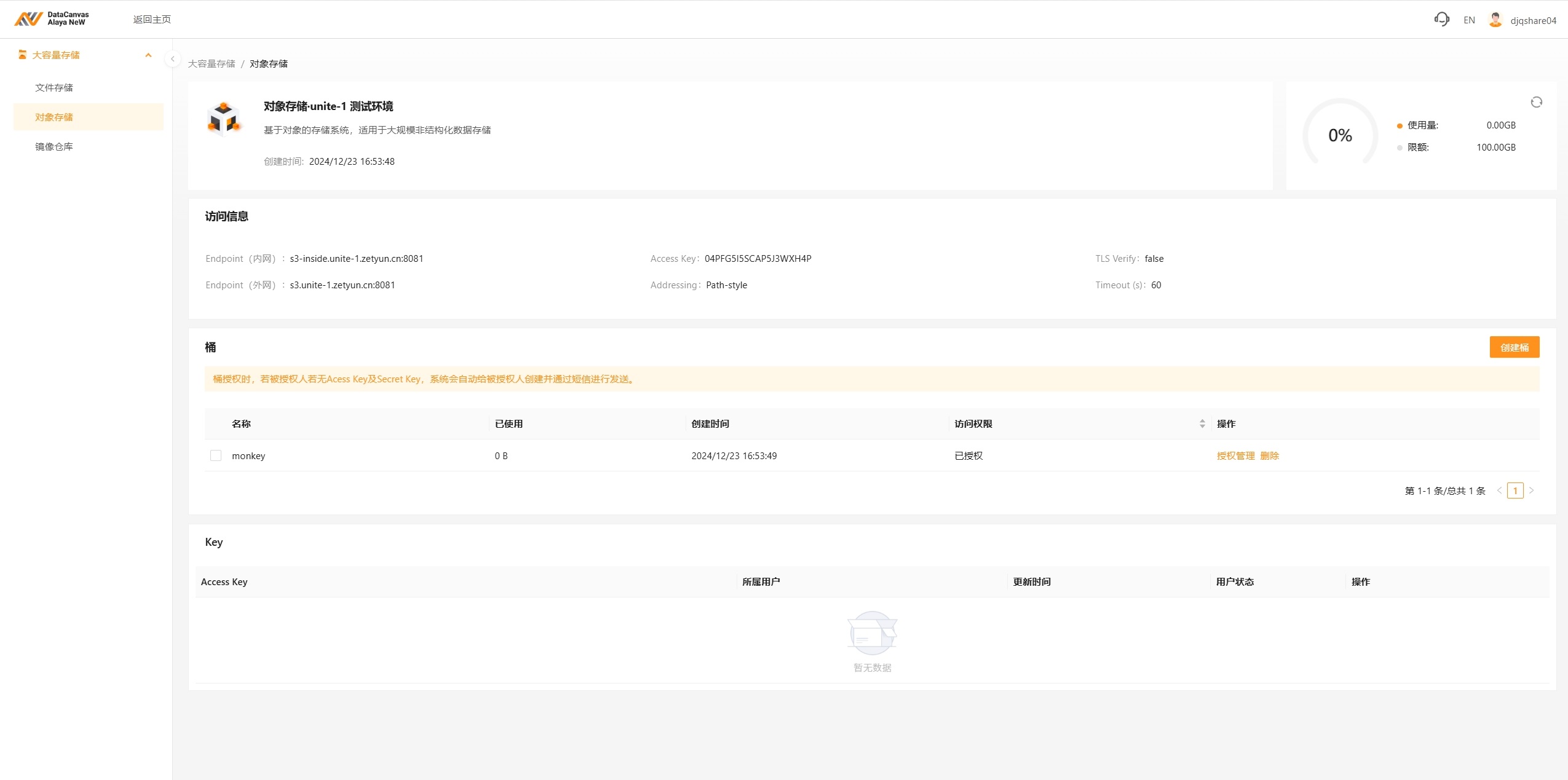Refresh storage usage with circular arrows icon
The width and height of the screenshot is (1568, 780).
pyautogui.click(x=1536, y=102)
